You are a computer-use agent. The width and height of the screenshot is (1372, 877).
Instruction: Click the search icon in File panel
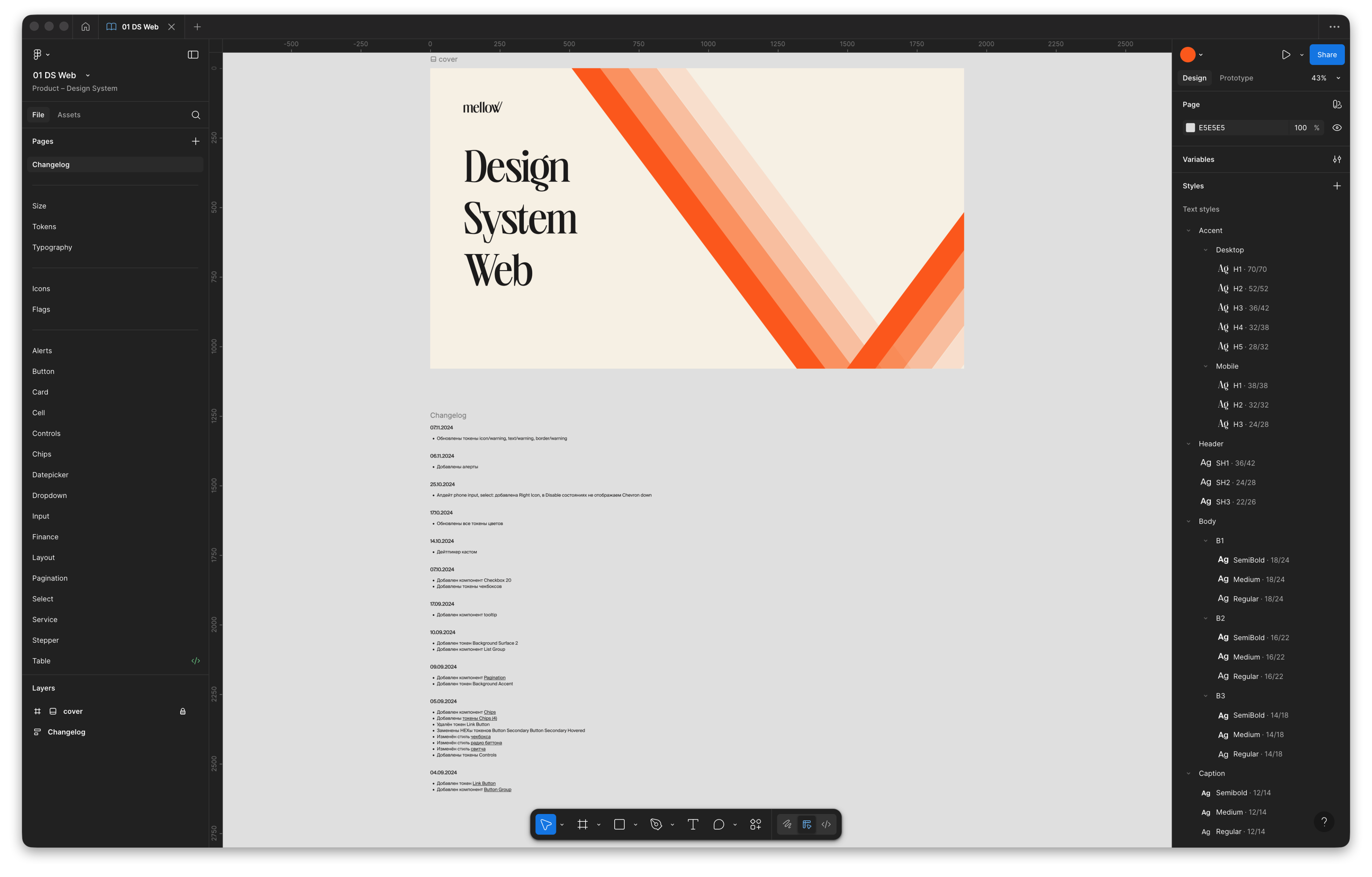pyautogui.click(x=195, y=115)
